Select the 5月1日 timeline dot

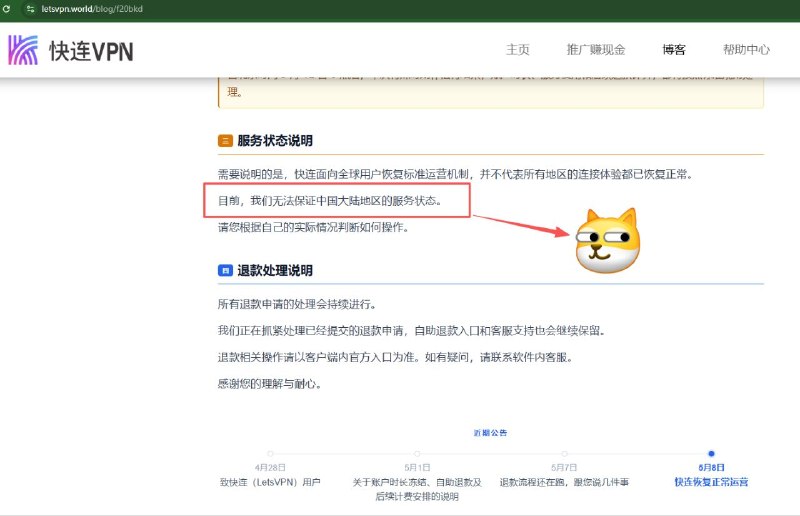(417, 453)
